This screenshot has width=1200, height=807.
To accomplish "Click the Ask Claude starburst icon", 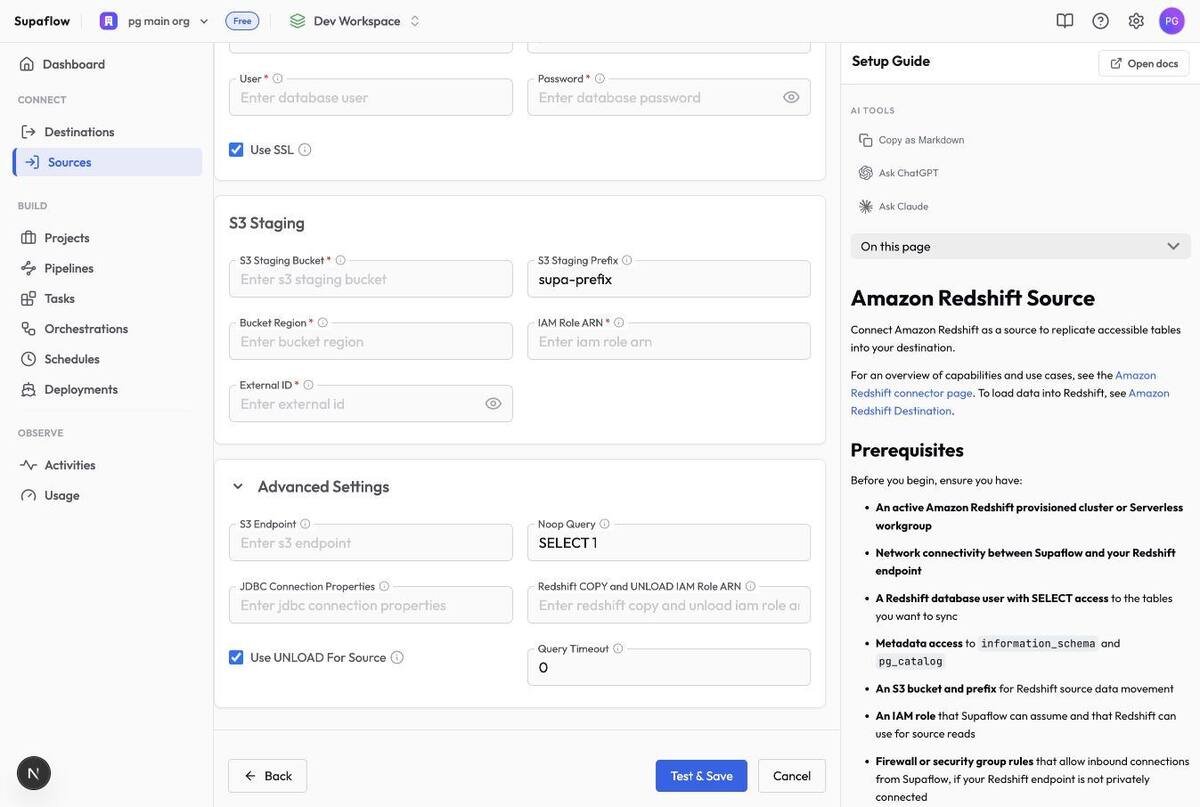I will pos(866,206).
